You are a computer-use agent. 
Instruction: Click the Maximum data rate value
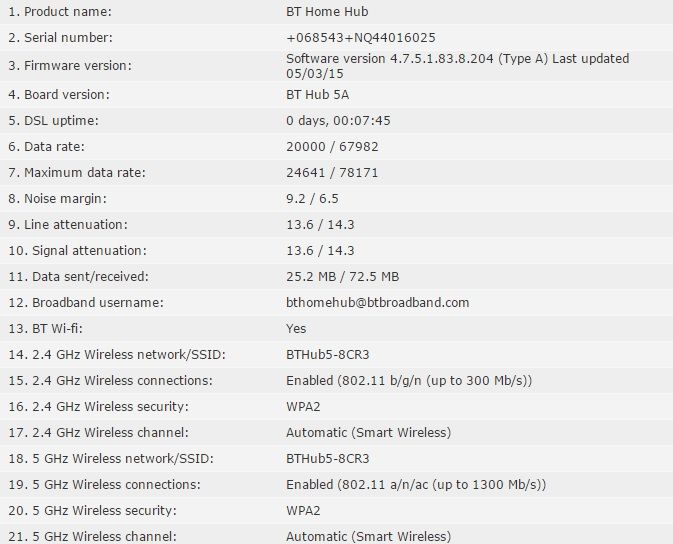332,173
